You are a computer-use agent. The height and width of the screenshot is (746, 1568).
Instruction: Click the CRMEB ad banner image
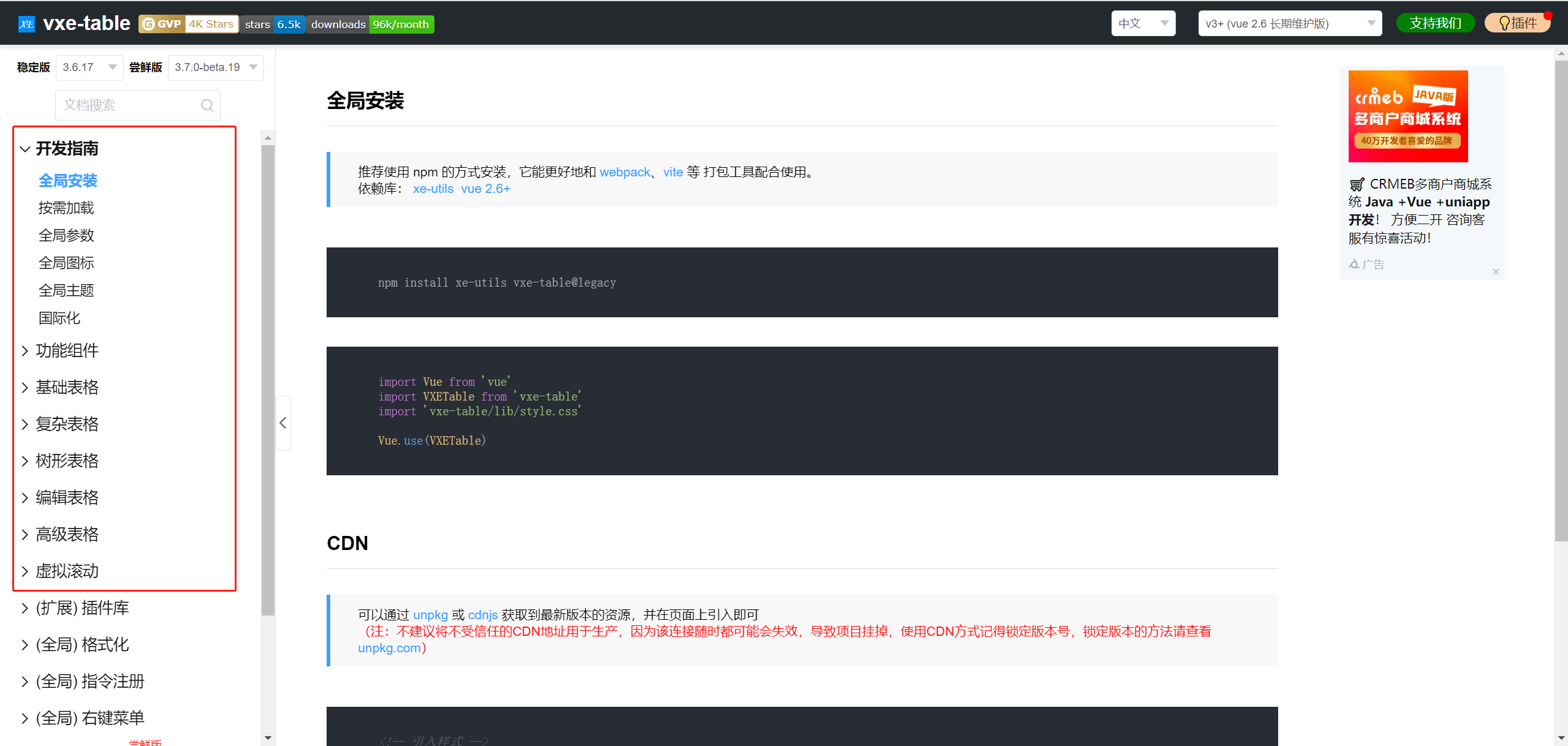[x=1407, y=116]
